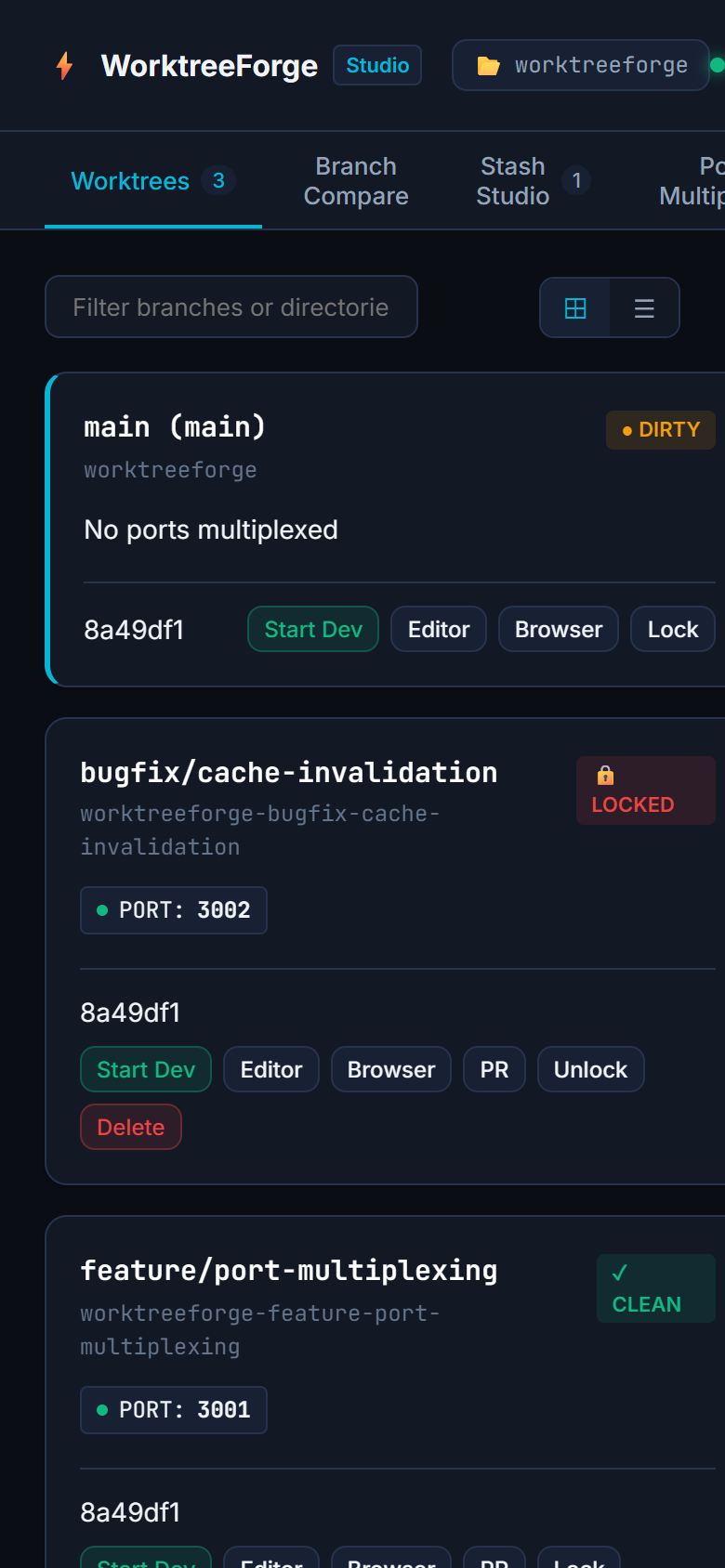
Task: Click the LOCKED padlock badge
Action: 646,791
